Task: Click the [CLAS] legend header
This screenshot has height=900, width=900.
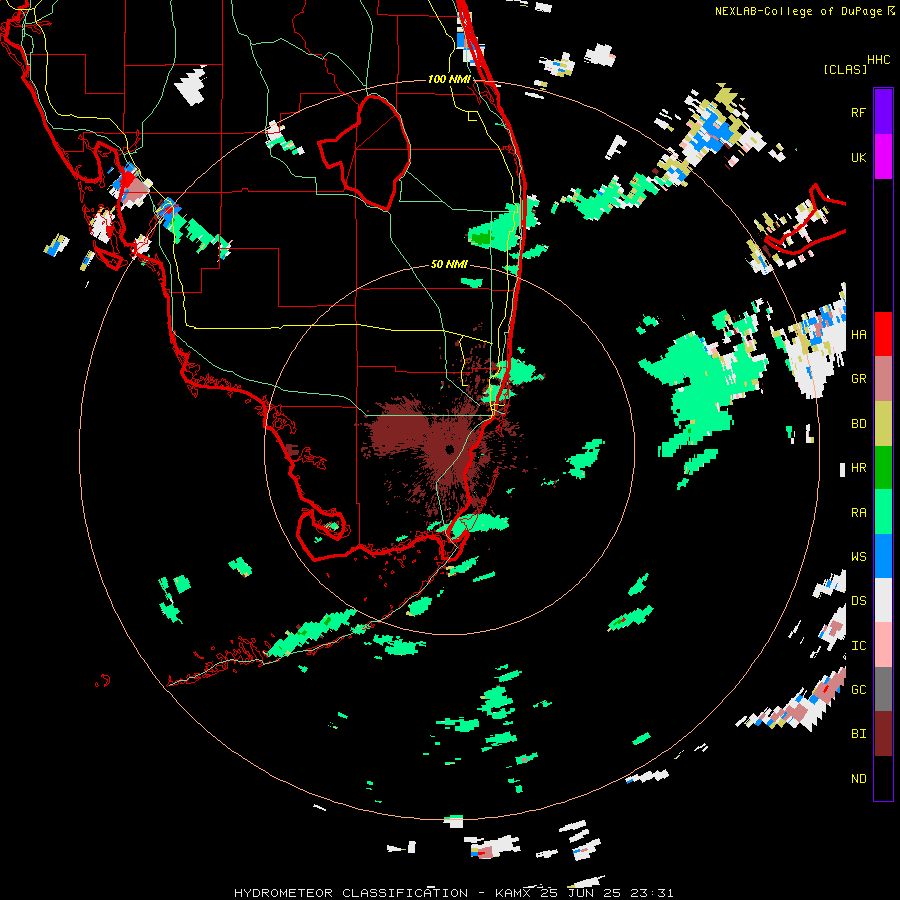Action: click(845, 69)
